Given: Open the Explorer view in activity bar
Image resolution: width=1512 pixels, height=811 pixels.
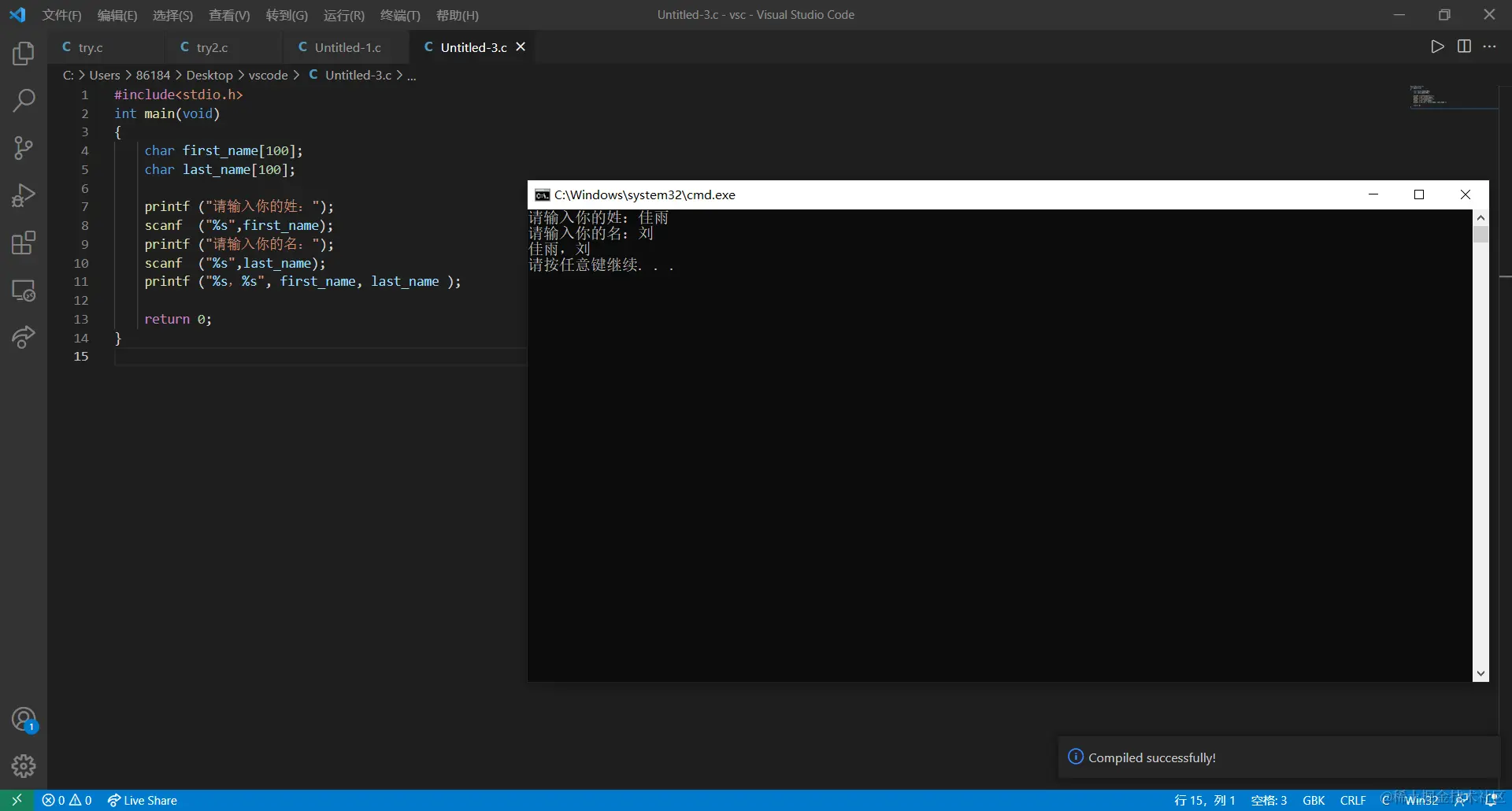Looking at the screenshot, I should pyautogui.click(x=24, y=54).
